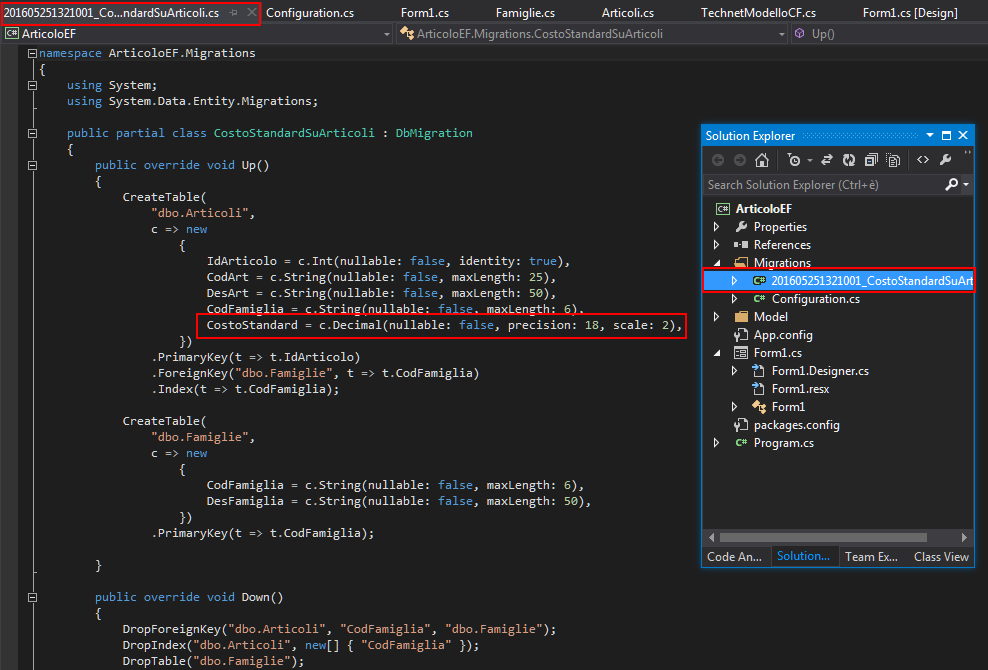Collapse the using directives outlining block
The height and width of the screenshot is (670, 988).
click(33, 85)
